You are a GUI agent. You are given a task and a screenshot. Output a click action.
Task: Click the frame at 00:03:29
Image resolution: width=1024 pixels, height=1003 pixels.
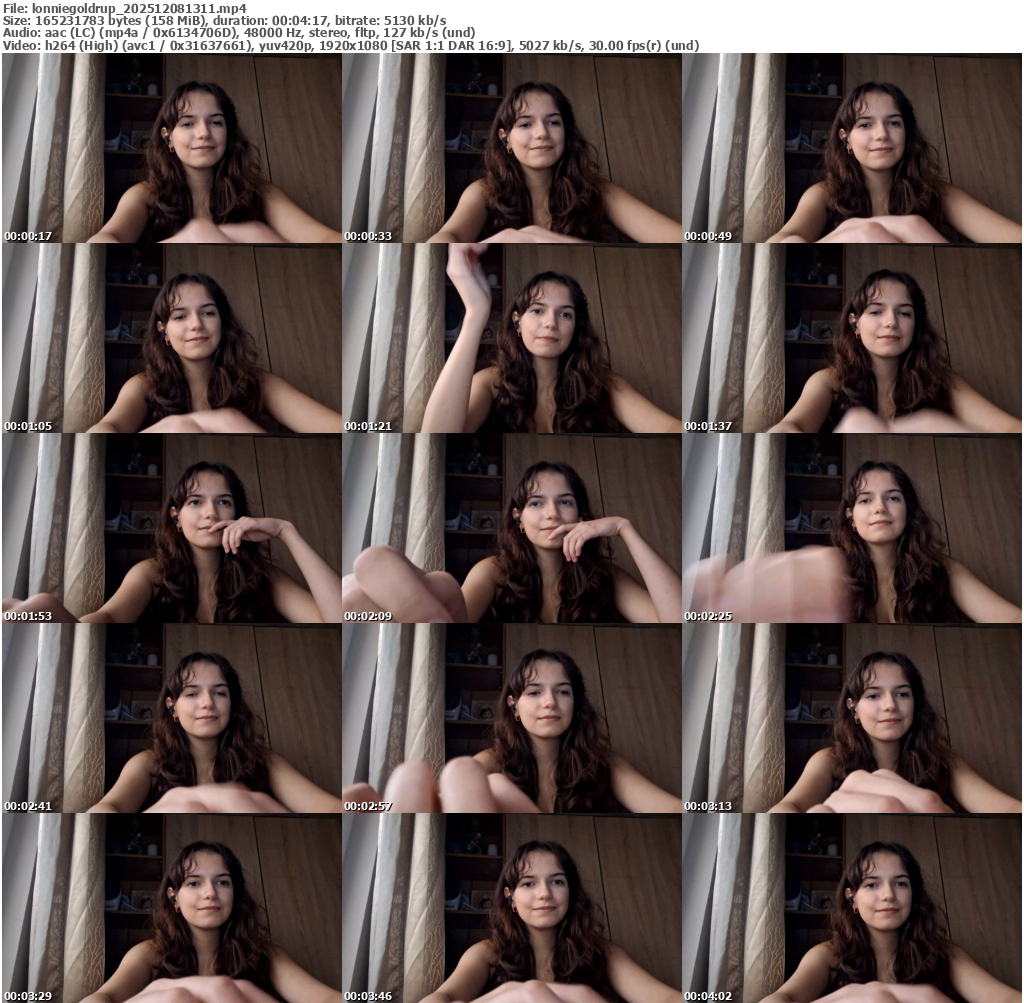tap(172, 908)
